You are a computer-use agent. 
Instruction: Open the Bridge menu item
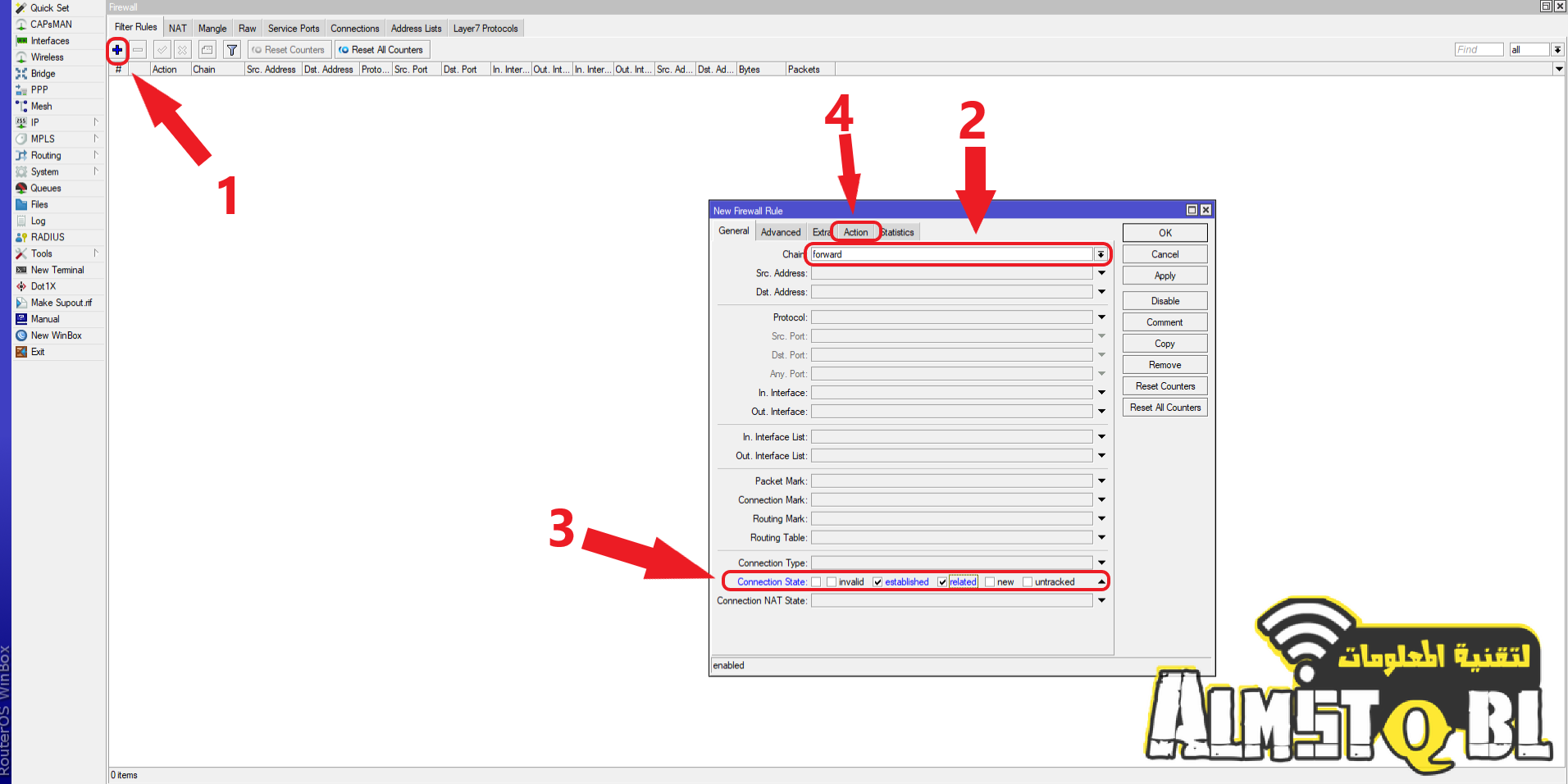point(43,74)
